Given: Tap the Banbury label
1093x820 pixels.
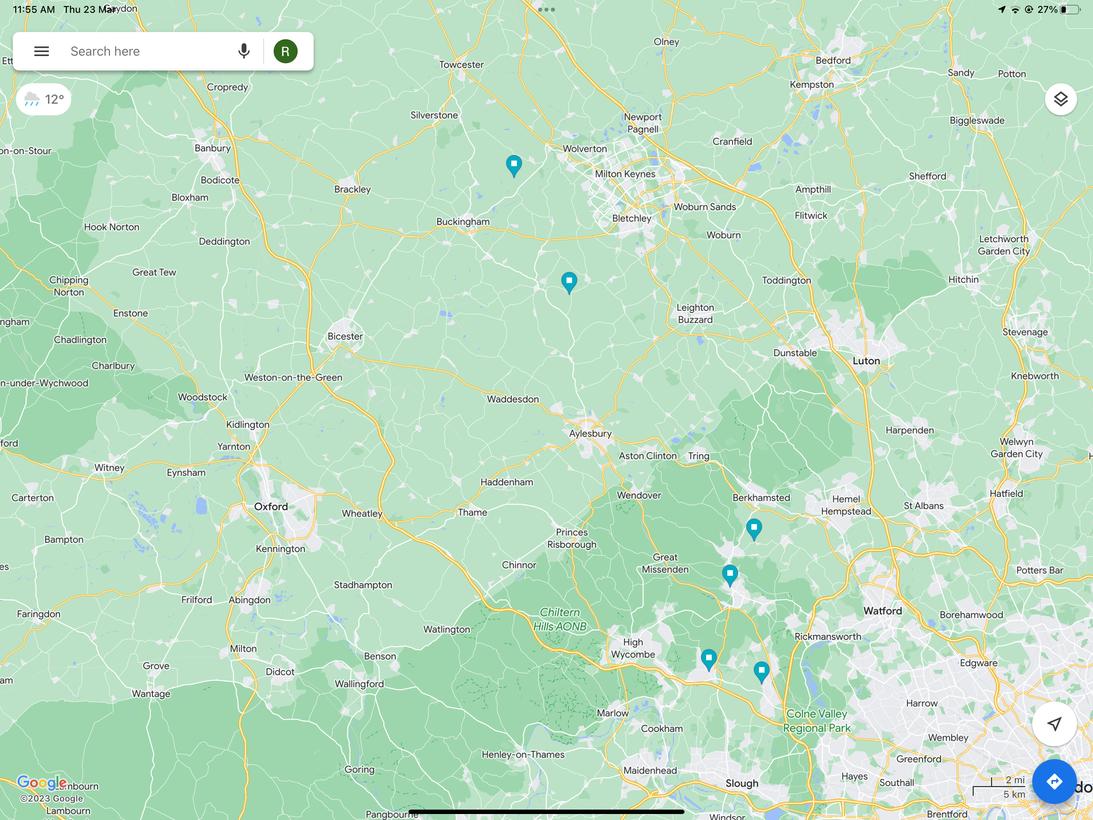Looking at the screenshot, I should pos(212,148).
